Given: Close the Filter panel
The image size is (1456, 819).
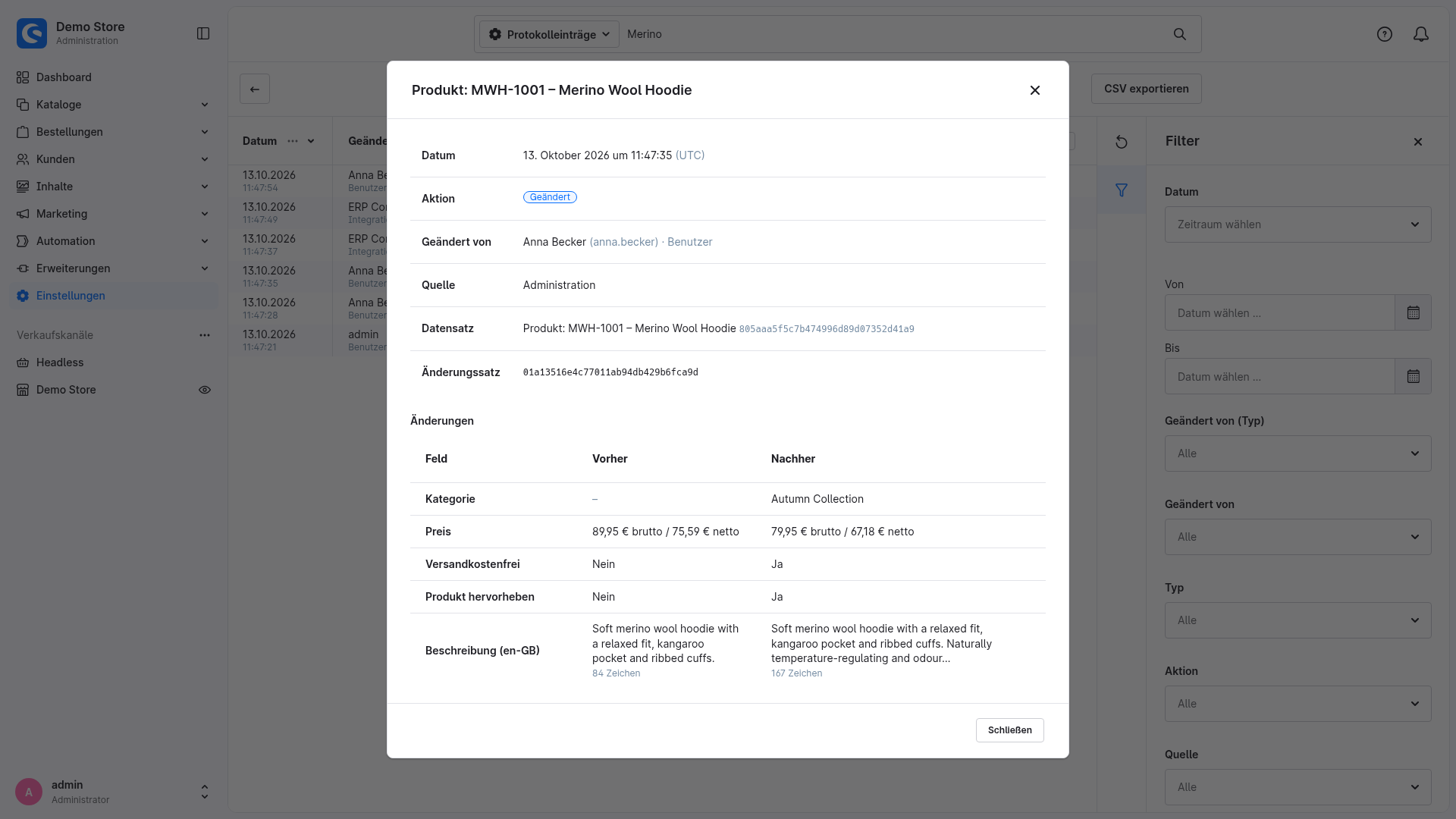Looking at the screenshot, I should [1418, 142].
